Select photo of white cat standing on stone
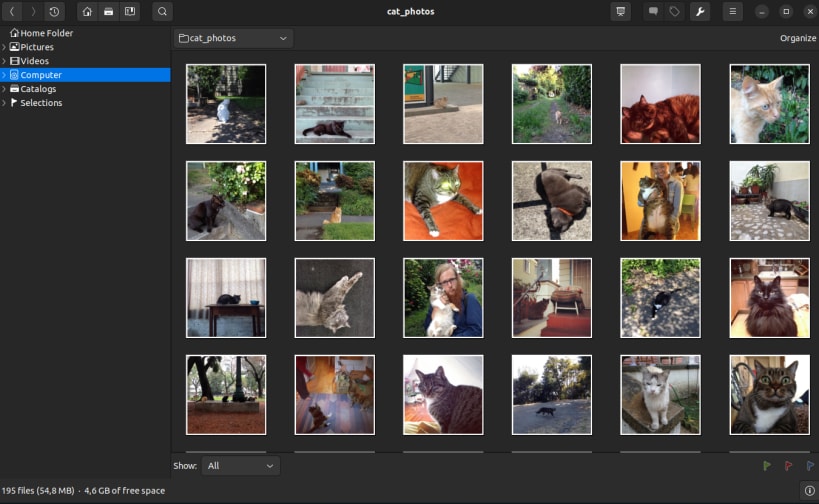Image resolution: width=819 pixels, height=504 pixels. [x=660, y=395]
